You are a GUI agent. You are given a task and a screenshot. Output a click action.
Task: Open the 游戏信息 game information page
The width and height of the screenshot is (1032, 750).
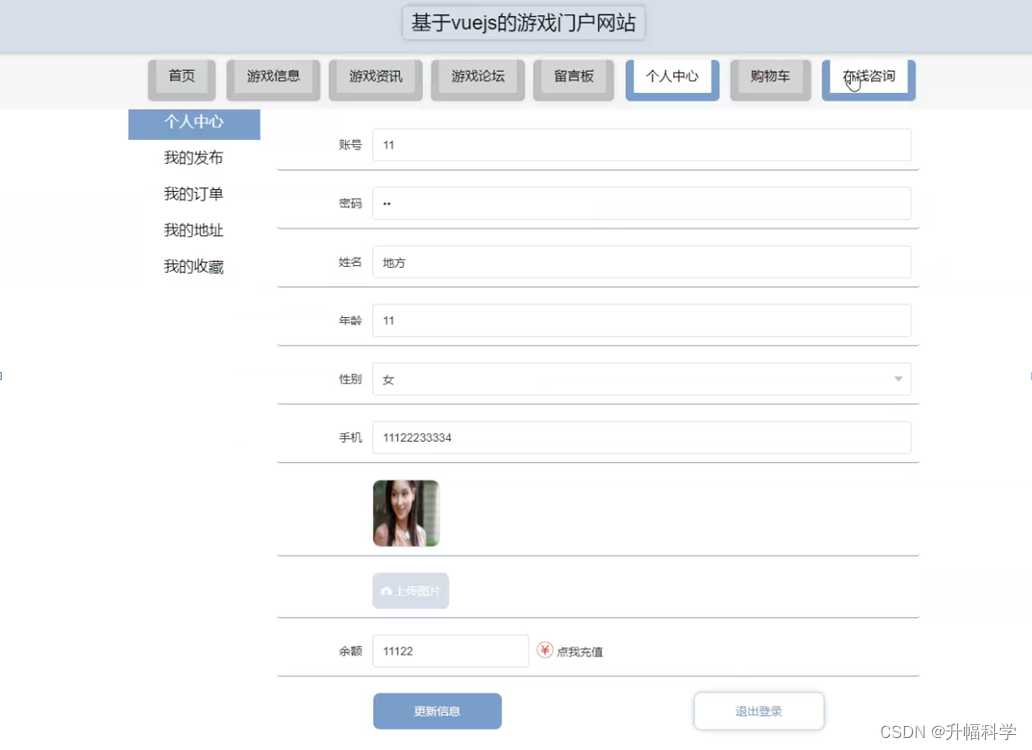273,76
